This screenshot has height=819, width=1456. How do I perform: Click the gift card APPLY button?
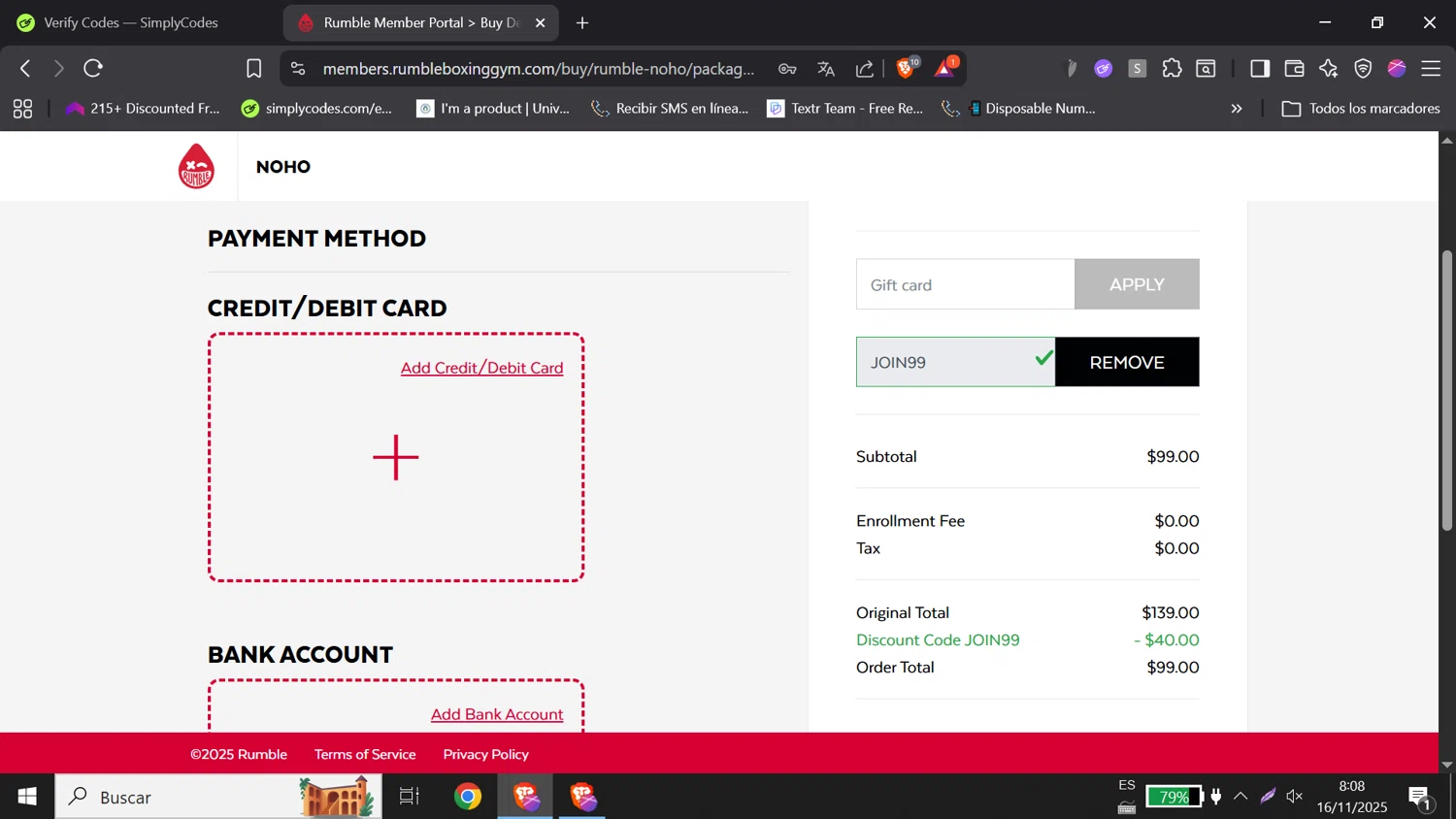pos(1137,284)
